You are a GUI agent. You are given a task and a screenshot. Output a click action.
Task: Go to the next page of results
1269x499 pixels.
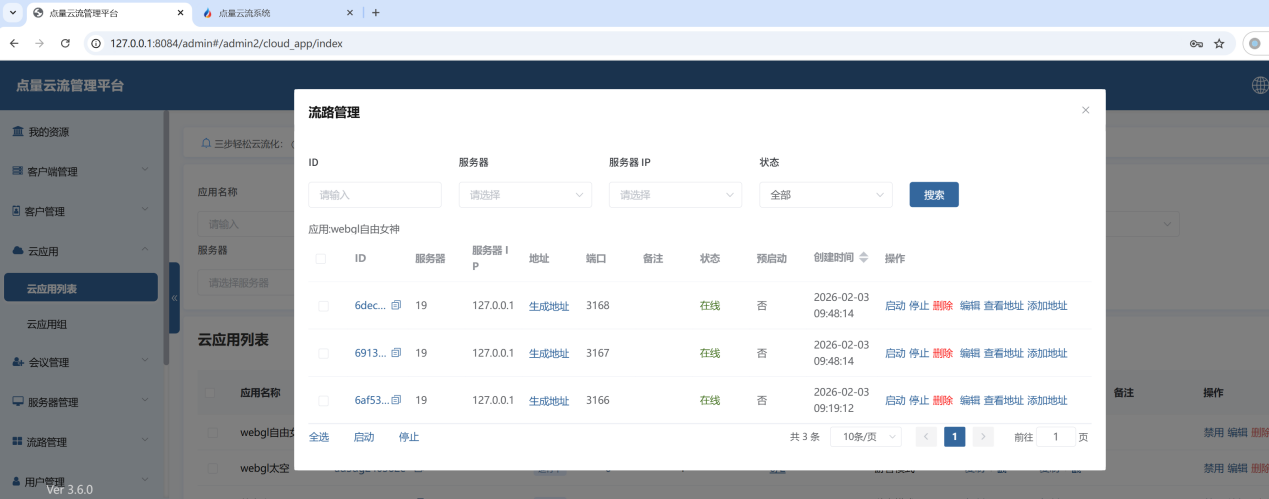point(983,437)
